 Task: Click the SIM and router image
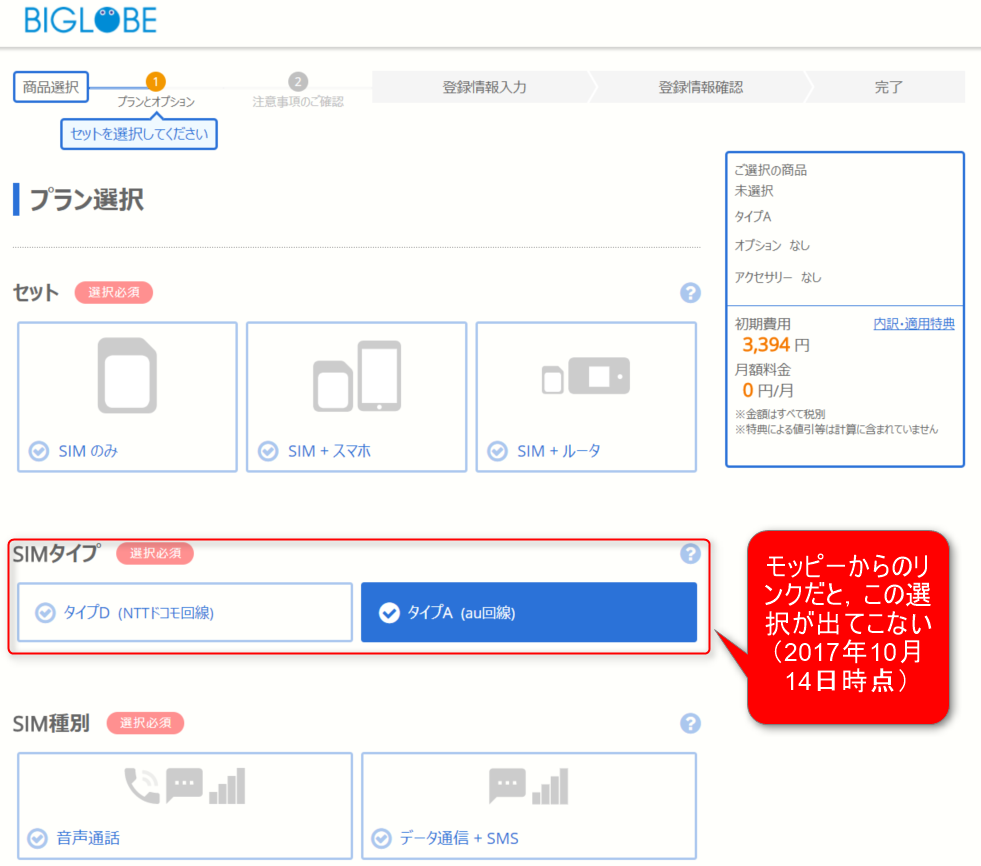(586, 375)
